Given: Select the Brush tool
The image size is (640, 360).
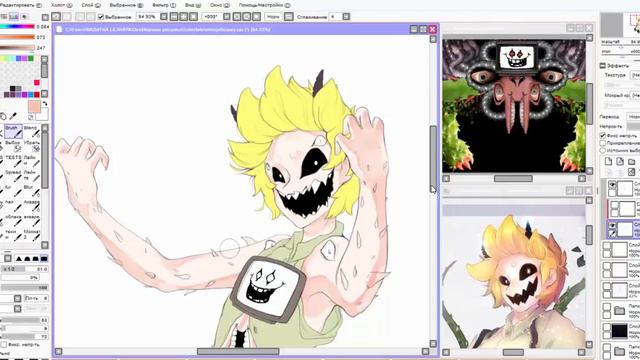Looking at the screenshot, I should point(13,132).
